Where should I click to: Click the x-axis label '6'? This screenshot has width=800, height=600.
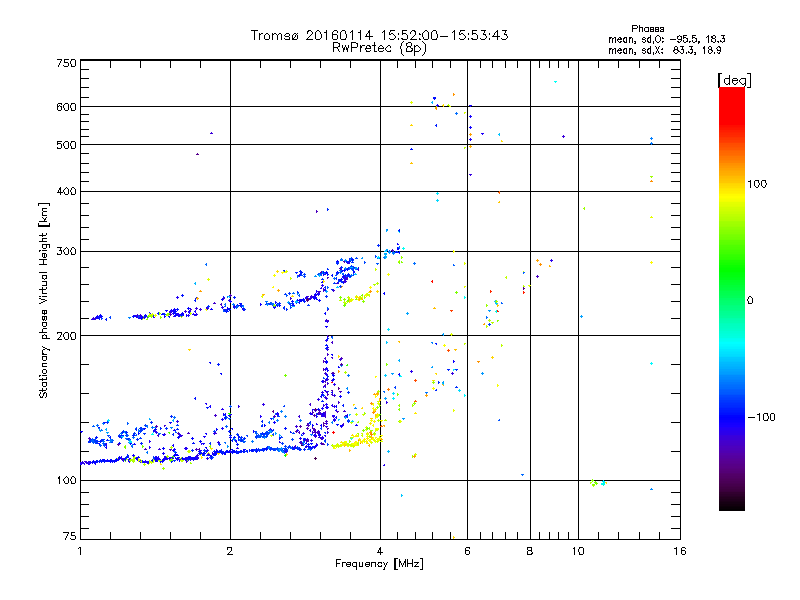coord(467,551)
